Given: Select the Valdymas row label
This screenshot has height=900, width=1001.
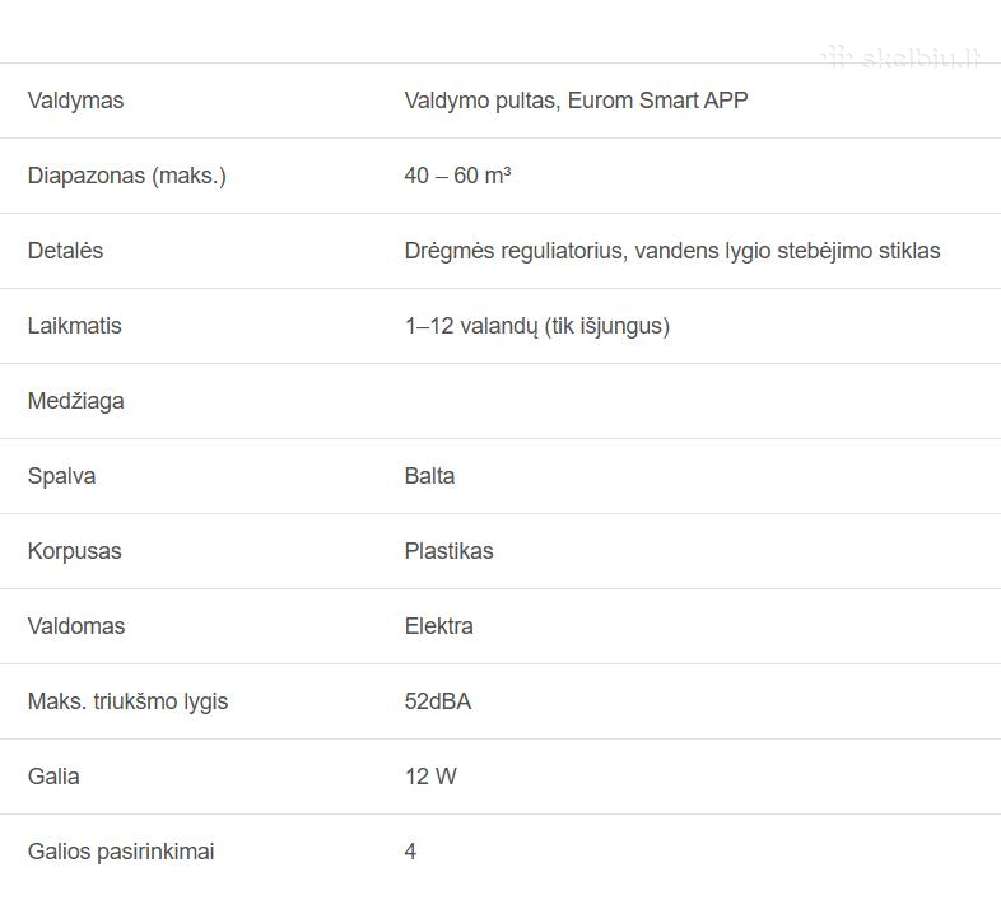Looking at the screenshot, I should click(75, 100).
